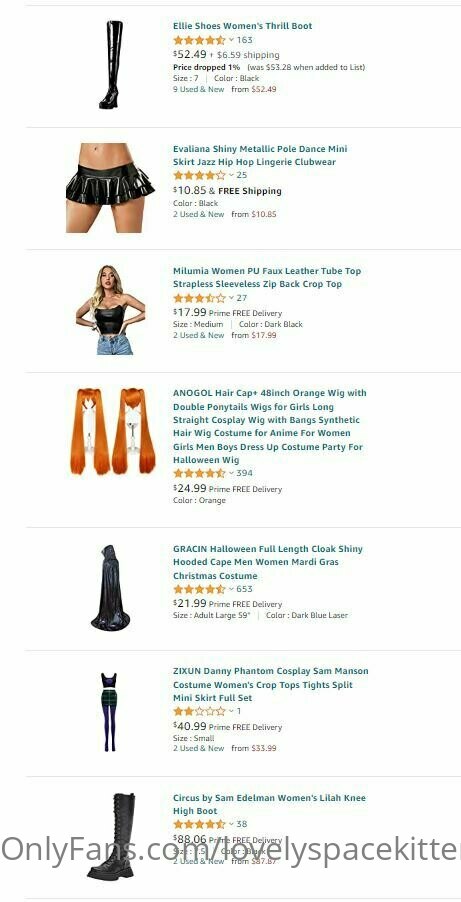Open the 9 Used & New offers link
Screen dimensions: 461x902
pos(199,89)
